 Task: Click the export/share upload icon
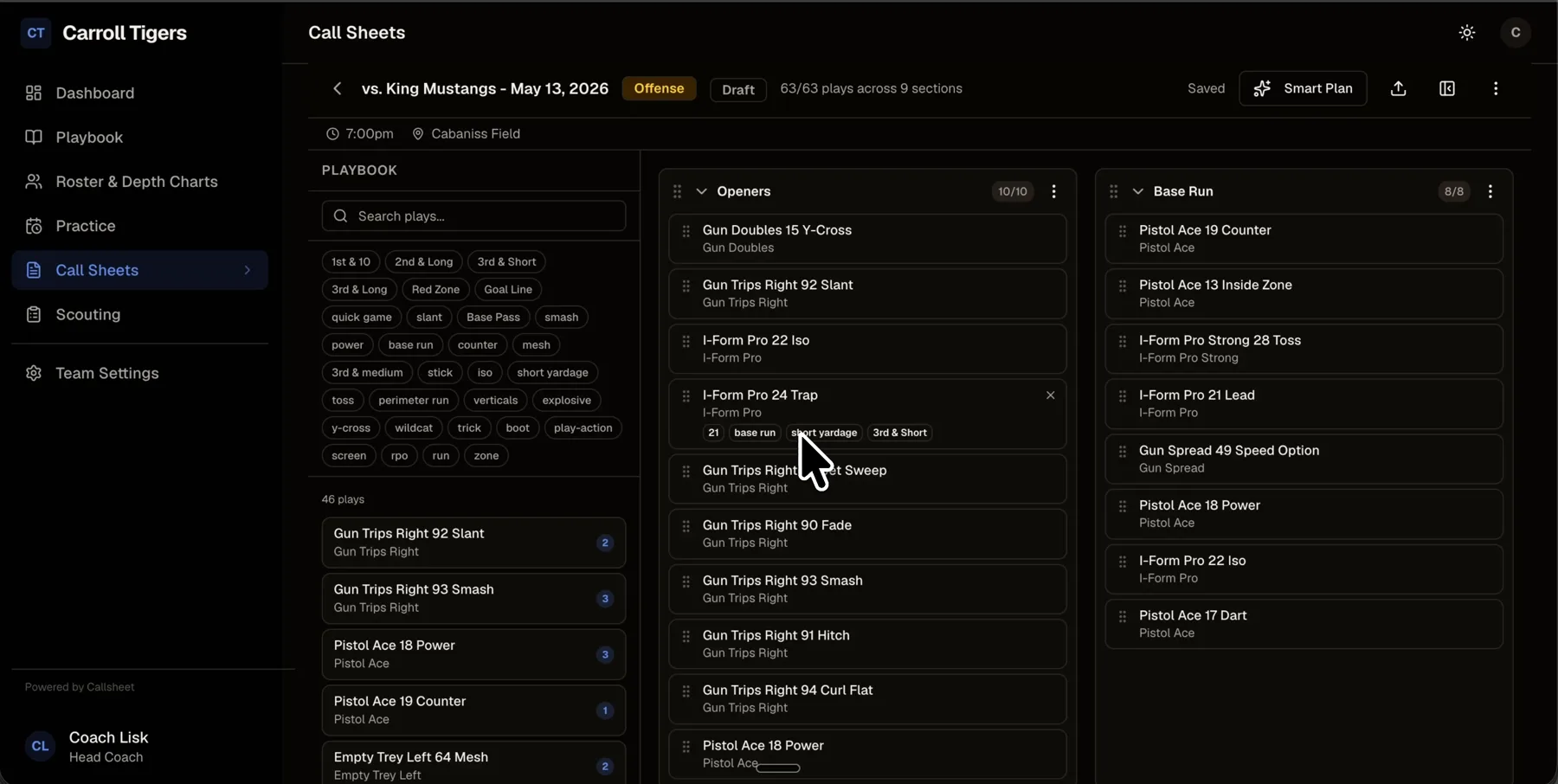1399,88
